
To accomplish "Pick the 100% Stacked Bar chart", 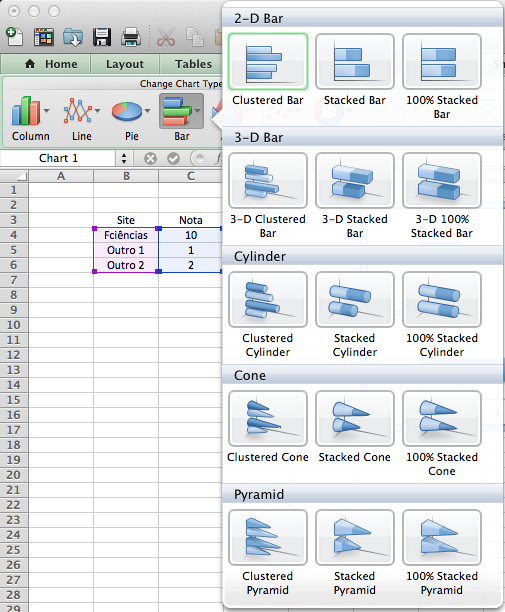I will (x=442, y=62).
